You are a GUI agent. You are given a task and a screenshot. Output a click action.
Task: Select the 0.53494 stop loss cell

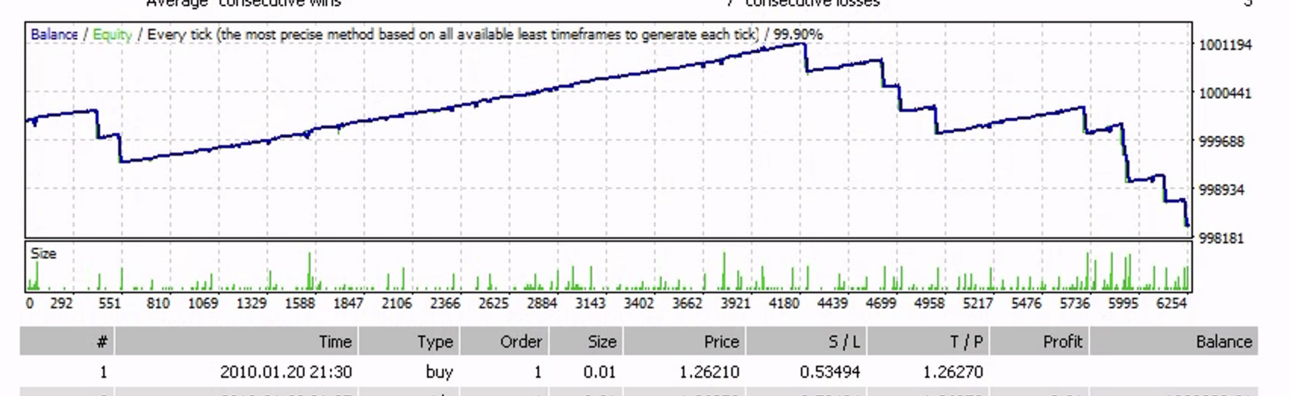pos(831,373)
